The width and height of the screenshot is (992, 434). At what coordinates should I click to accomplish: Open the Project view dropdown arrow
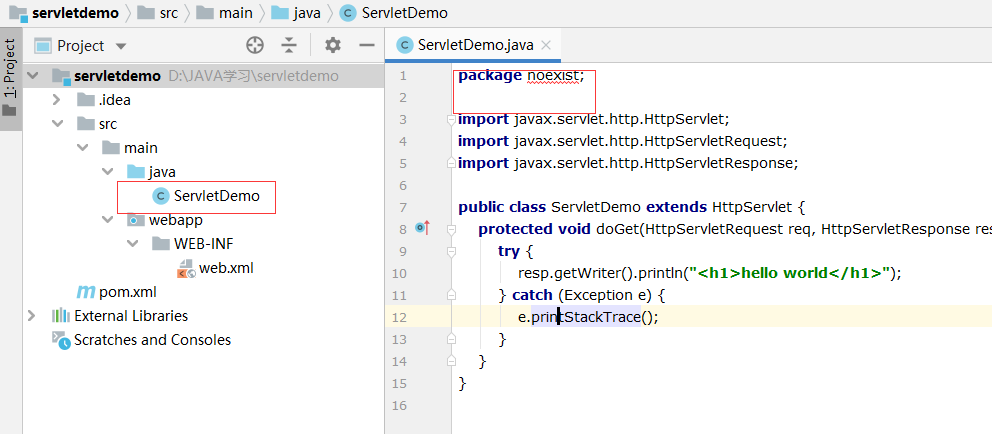pos(121,46)
